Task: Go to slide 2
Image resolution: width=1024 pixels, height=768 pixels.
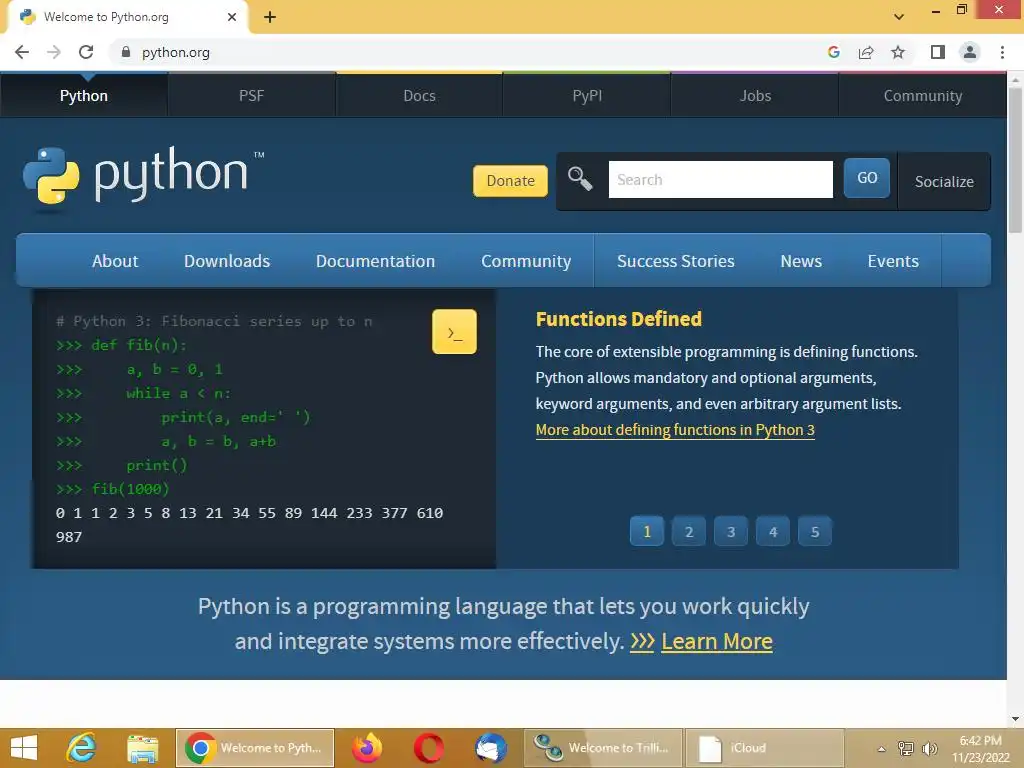Action: pyautogui.click(x=688, y=531)
